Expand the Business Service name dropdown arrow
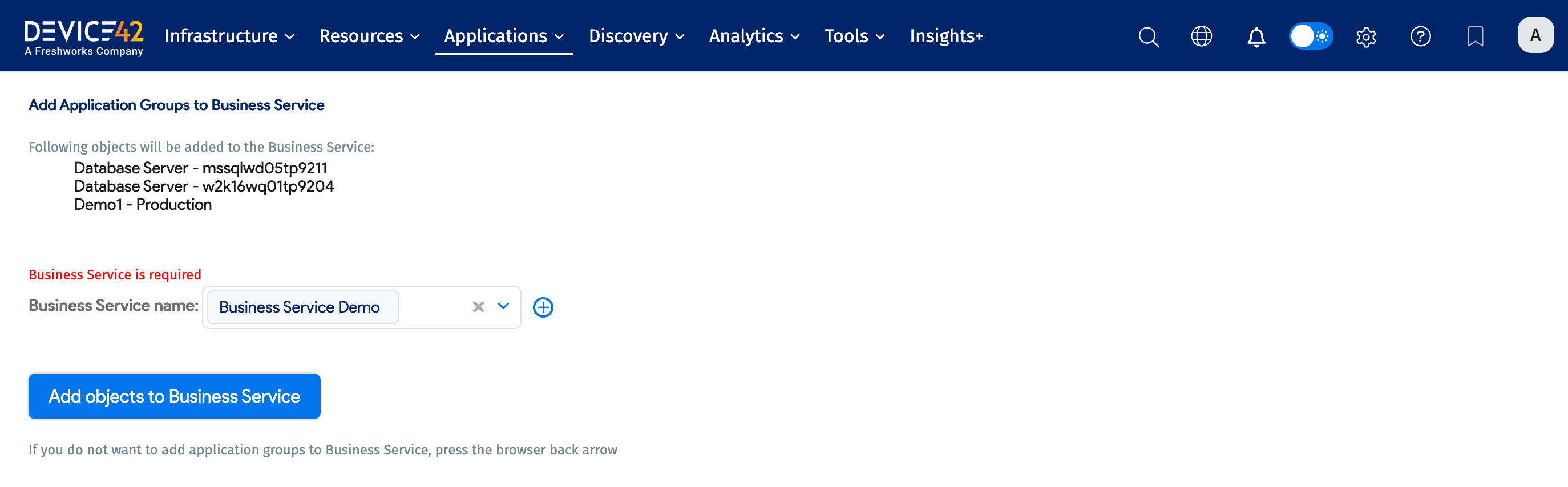The width and height of the screenshot is (1568, 487). (503, 306)
